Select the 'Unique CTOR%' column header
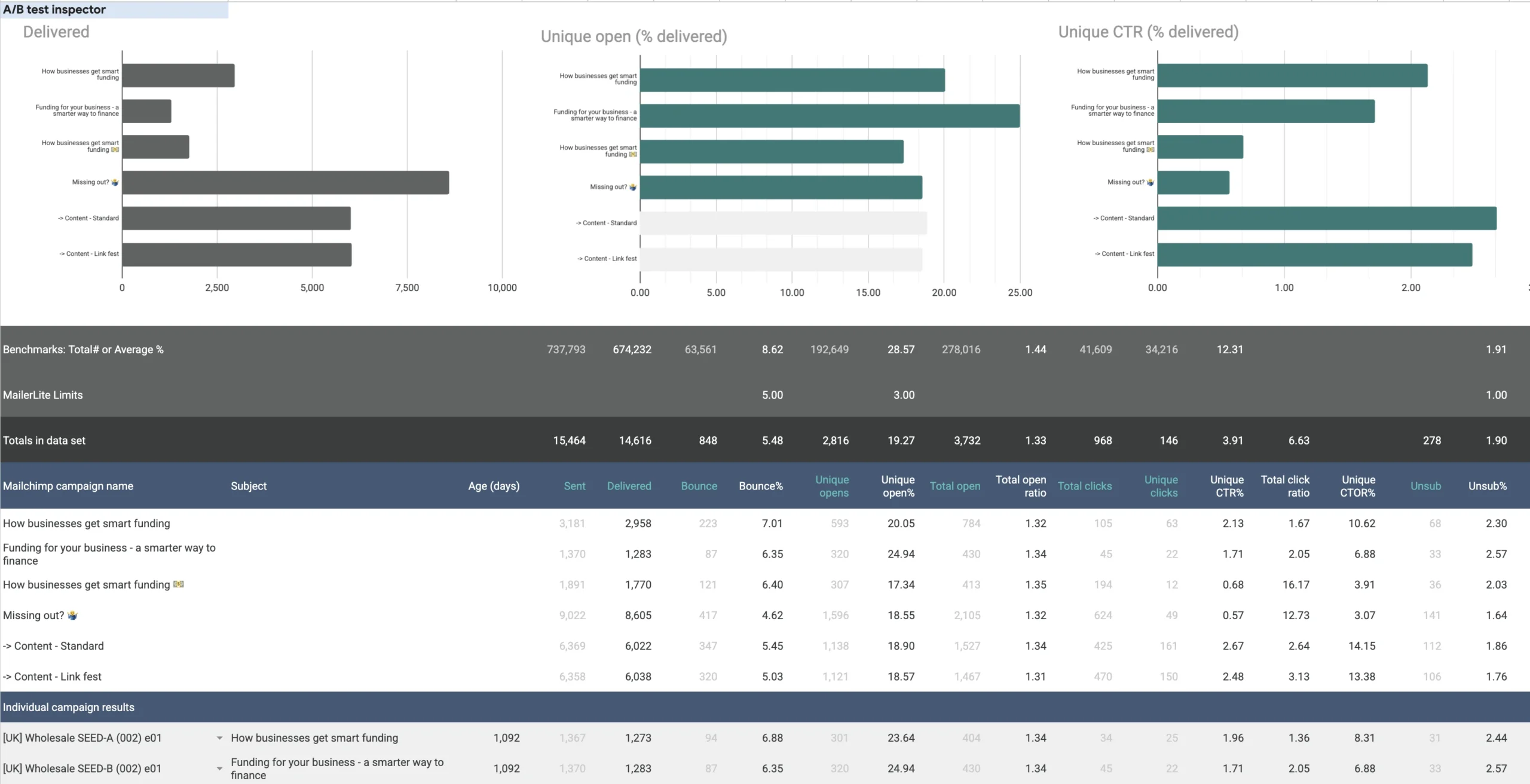 tap(1357, 486)
